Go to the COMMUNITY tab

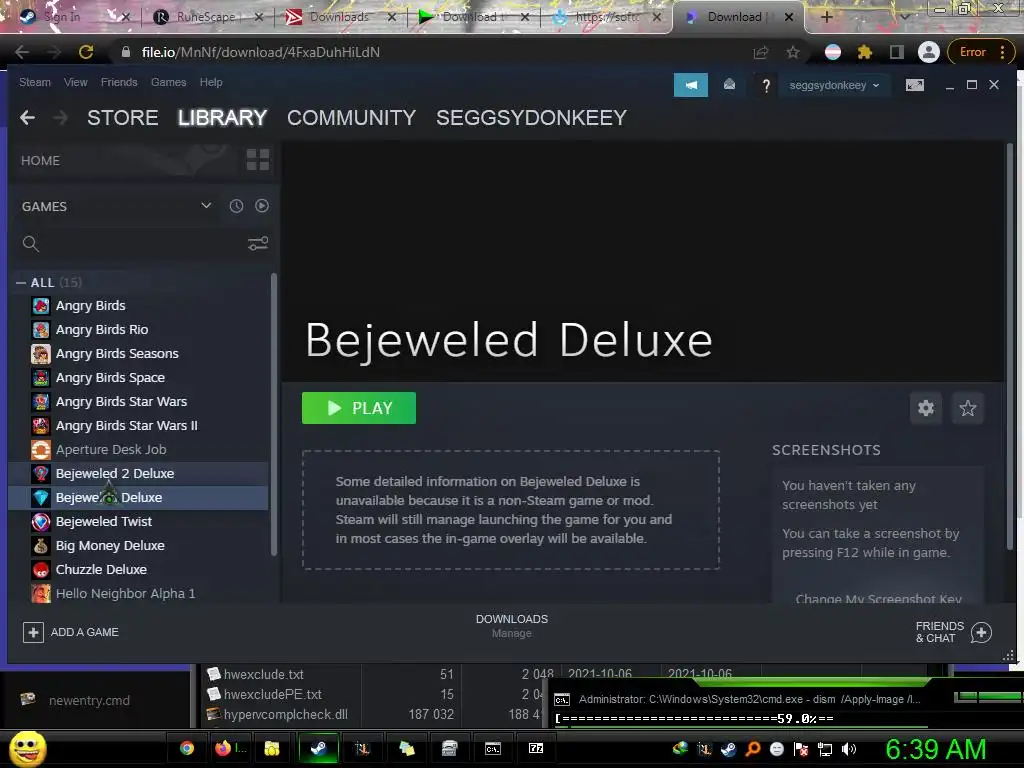coord(351,118)
